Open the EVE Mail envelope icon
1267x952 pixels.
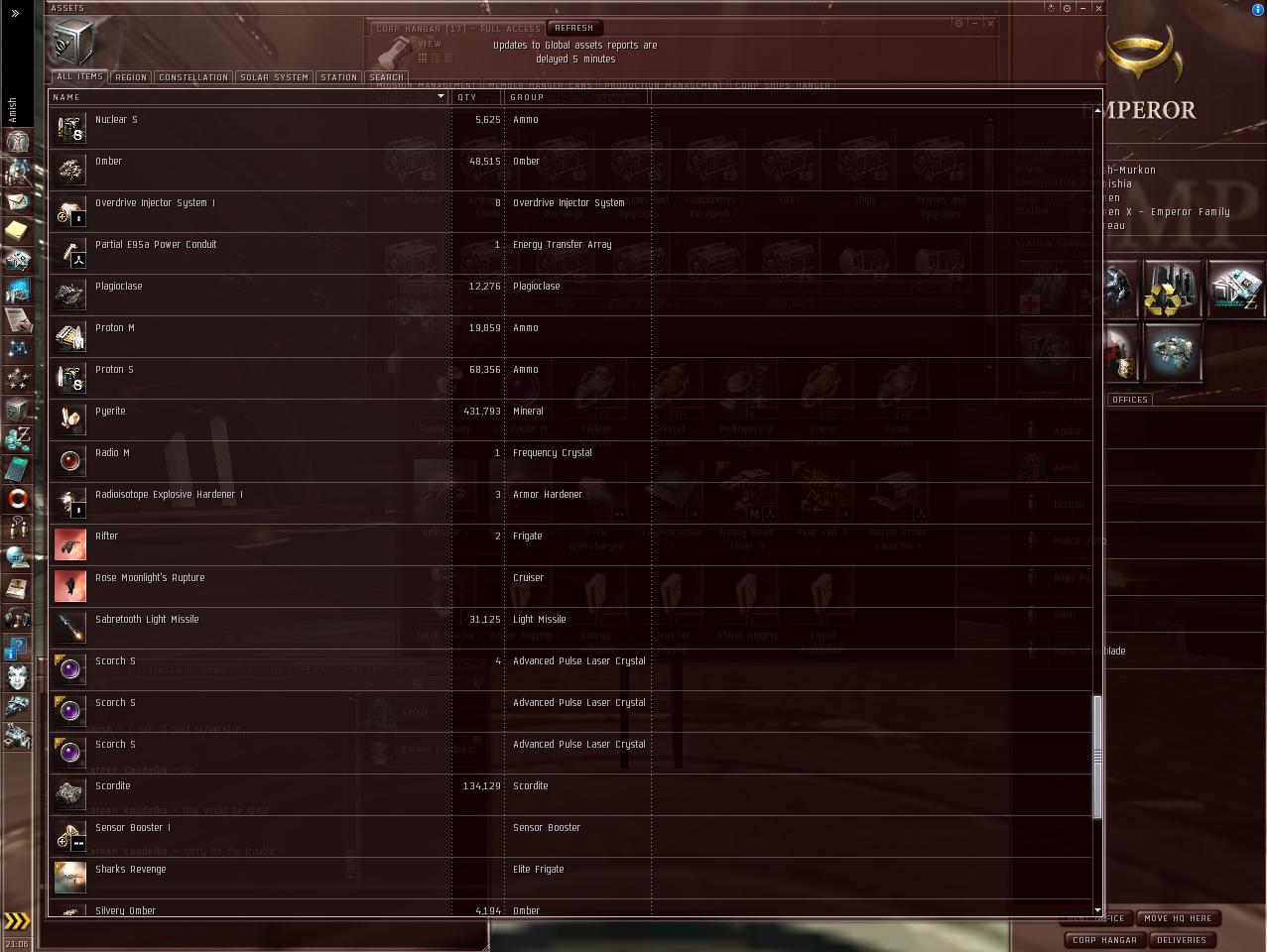pos(18,201)
